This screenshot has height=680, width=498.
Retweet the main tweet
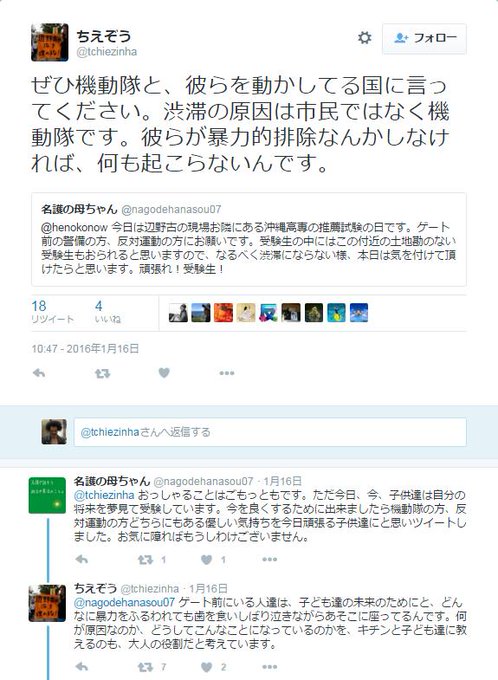[x=103, y=373]
